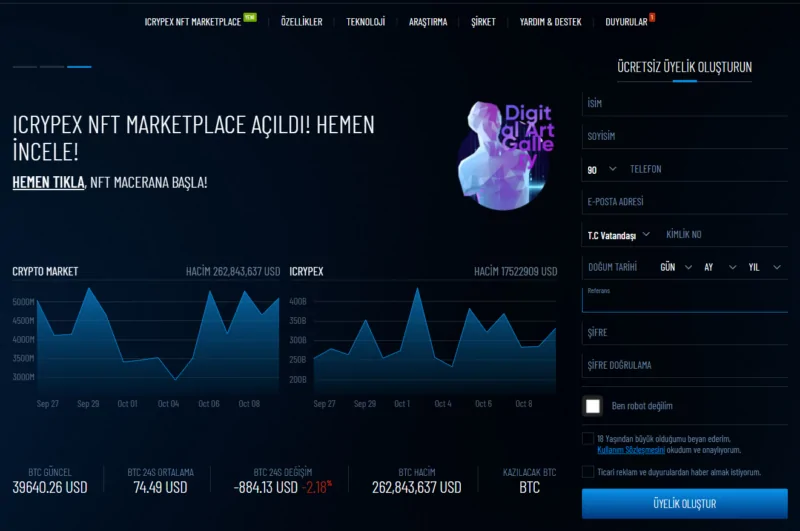Click the Şifre password field

(685, 333)
